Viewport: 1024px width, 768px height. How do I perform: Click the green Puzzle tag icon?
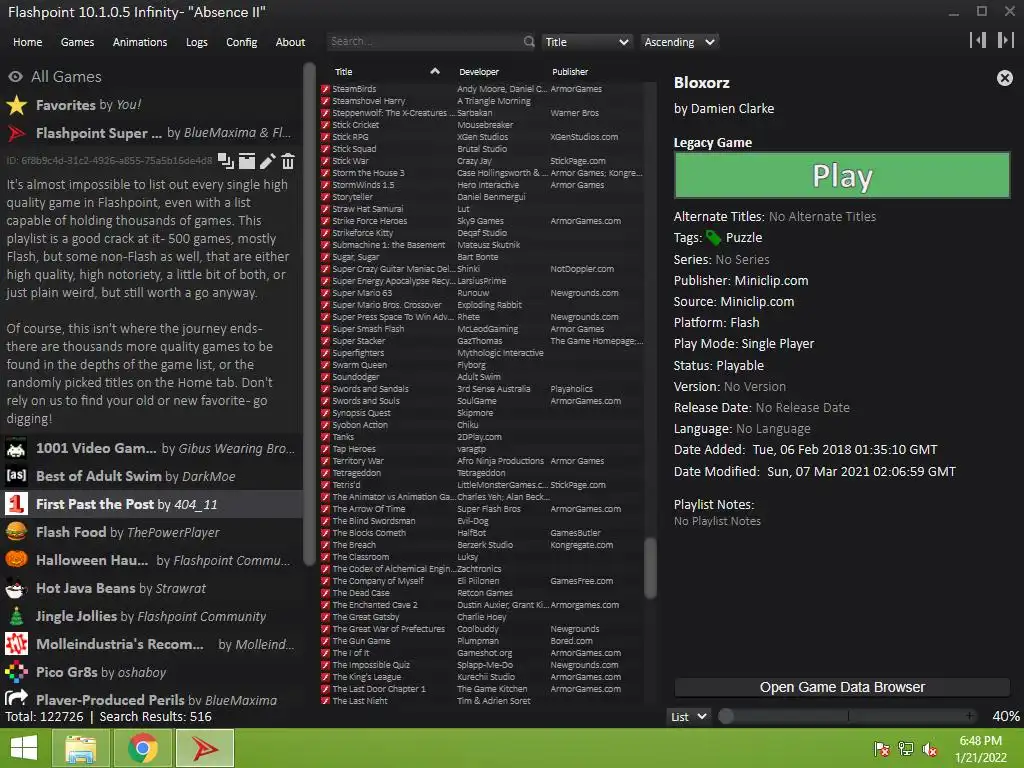click(x=714, y=238)
